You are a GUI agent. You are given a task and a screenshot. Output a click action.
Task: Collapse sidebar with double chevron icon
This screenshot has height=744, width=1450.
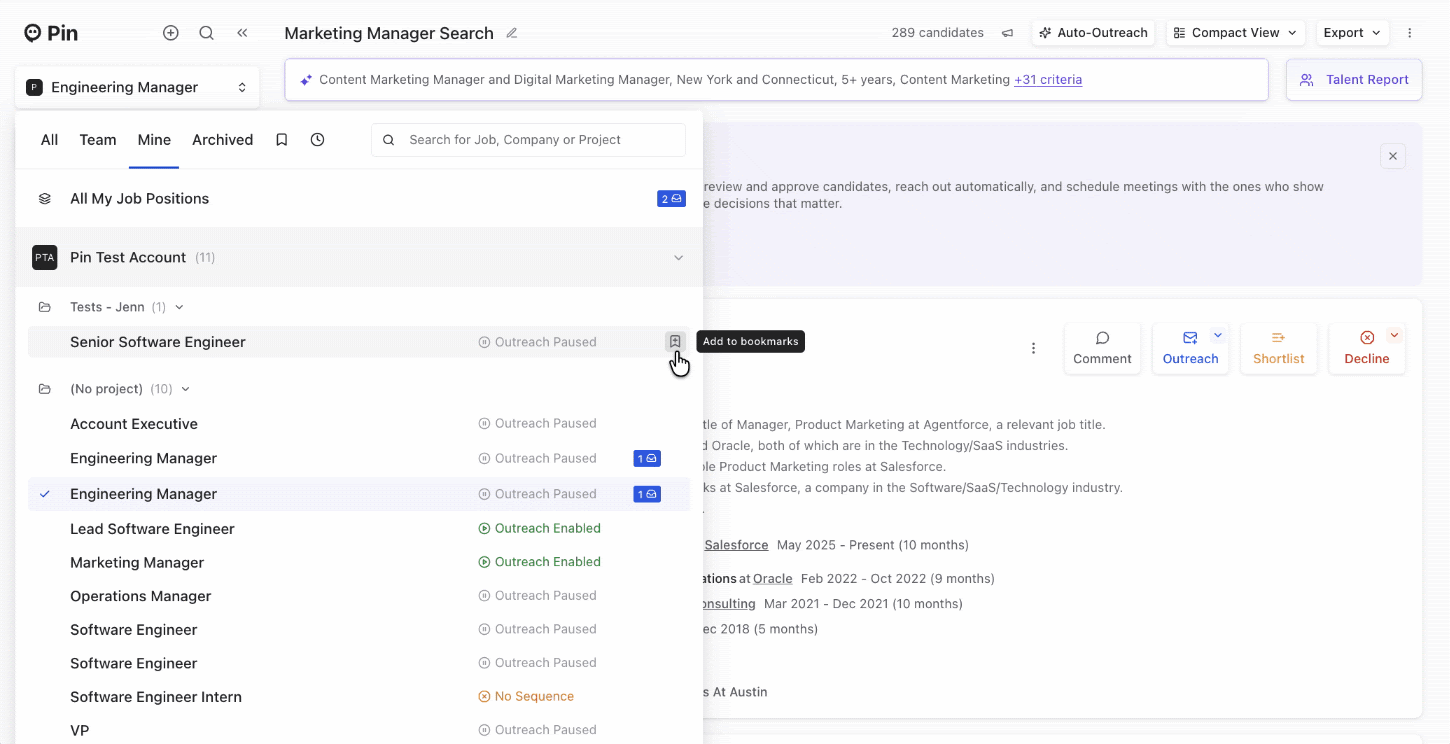(x=242, y=33)
